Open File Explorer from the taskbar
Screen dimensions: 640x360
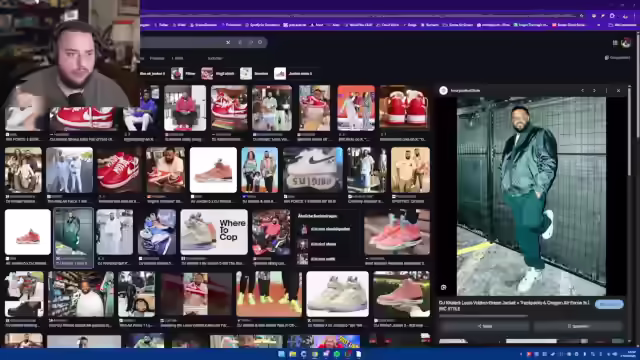pos(293,354)
